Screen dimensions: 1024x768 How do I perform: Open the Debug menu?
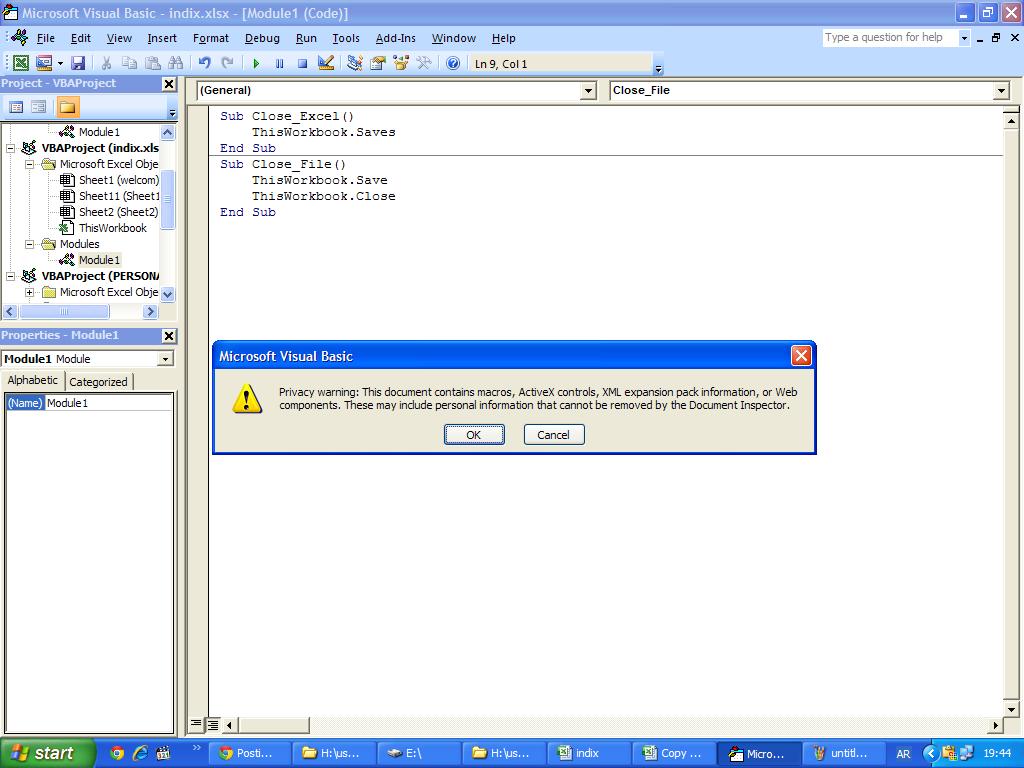262,38
